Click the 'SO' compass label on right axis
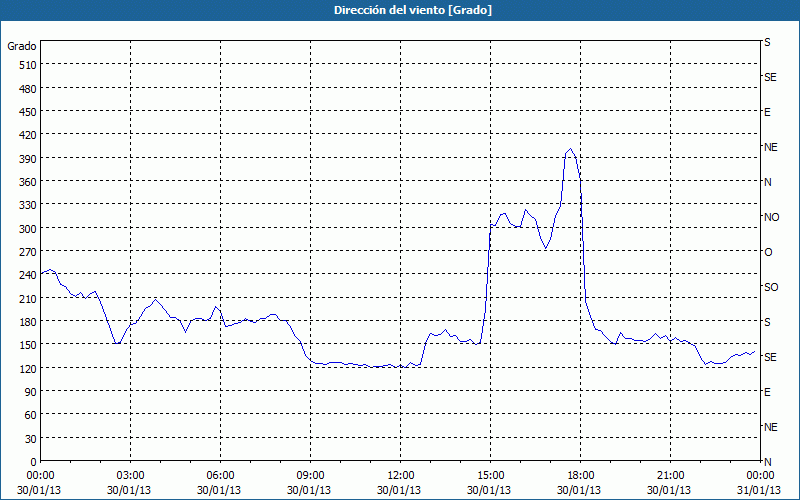 click(x=771, y=287)
